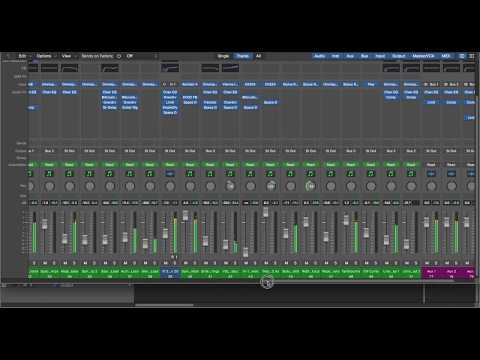Open instrument slot on Tambourine strip
Image resolution: width=480 pixels, height=360 pixels.
click(351, 84)
